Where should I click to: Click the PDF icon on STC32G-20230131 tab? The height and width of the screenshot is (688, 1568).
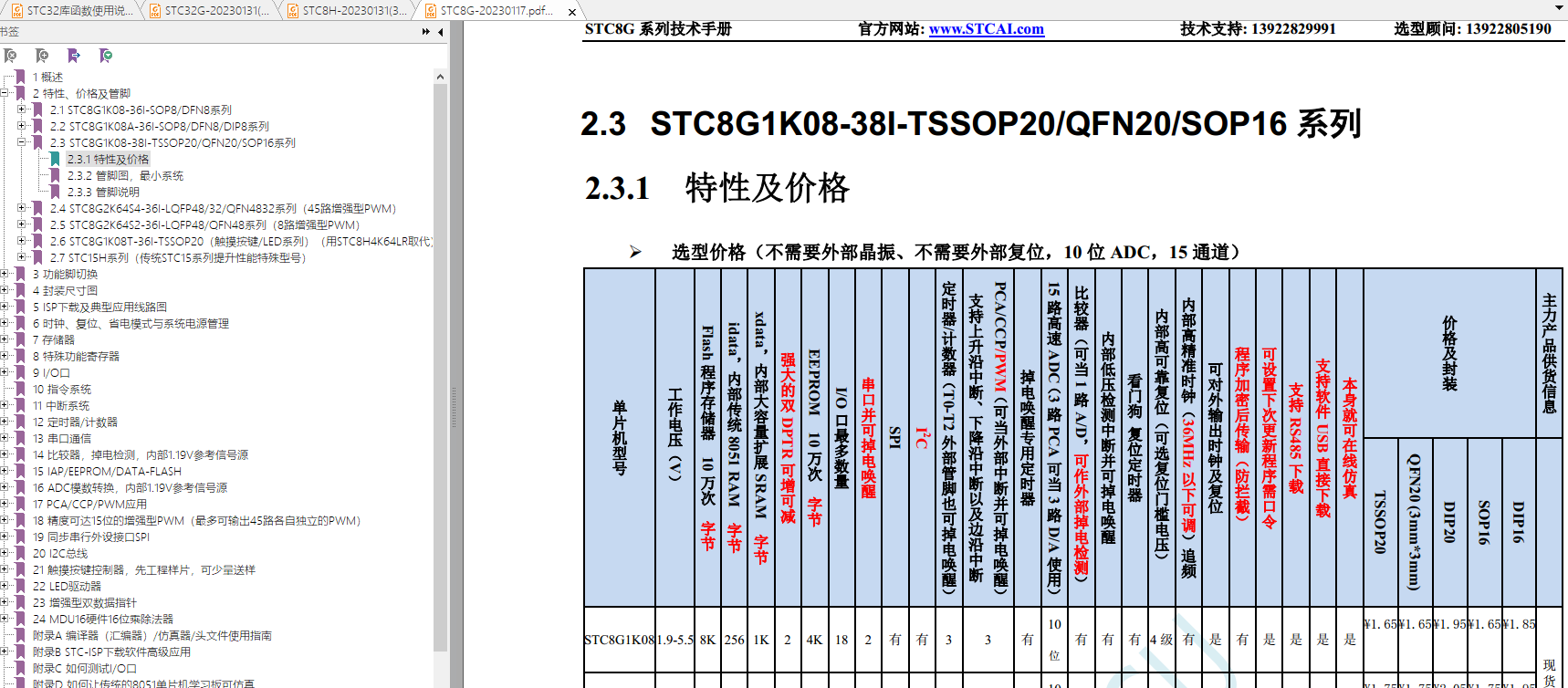coord(155,11)
